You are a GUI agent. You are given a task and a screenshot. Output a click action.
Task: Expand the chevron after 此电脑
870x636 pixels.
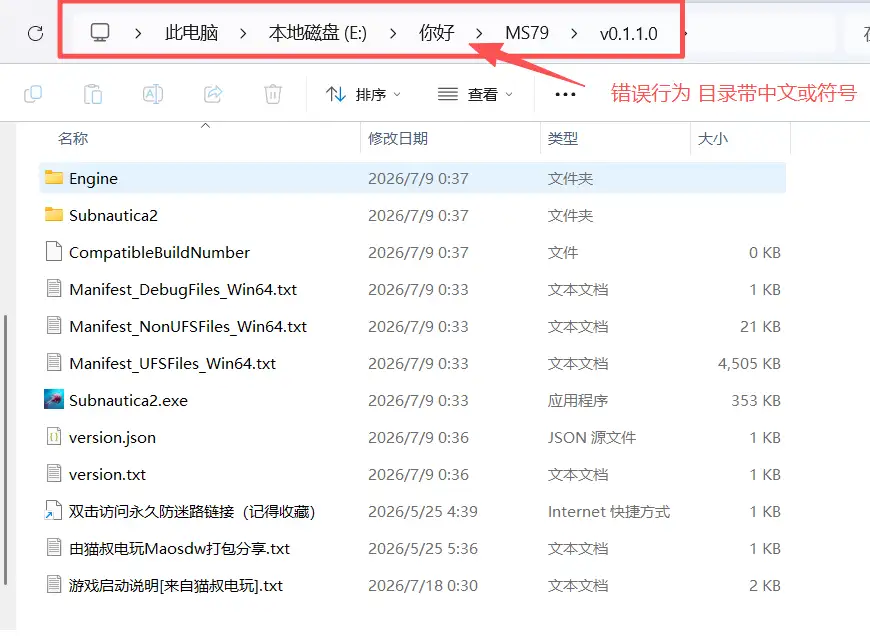tap(243, 34)
